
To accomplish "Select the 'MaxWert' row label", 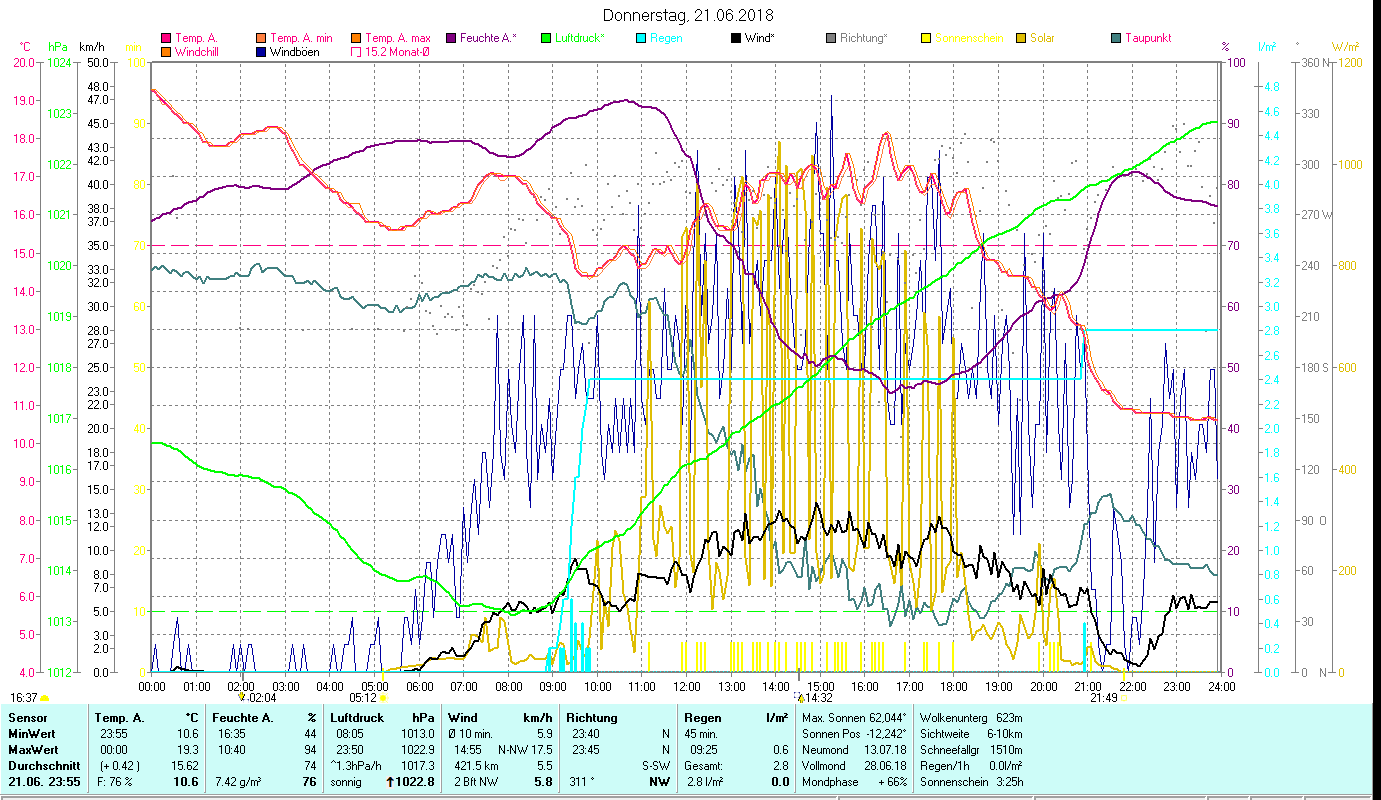I will [35, 750].
